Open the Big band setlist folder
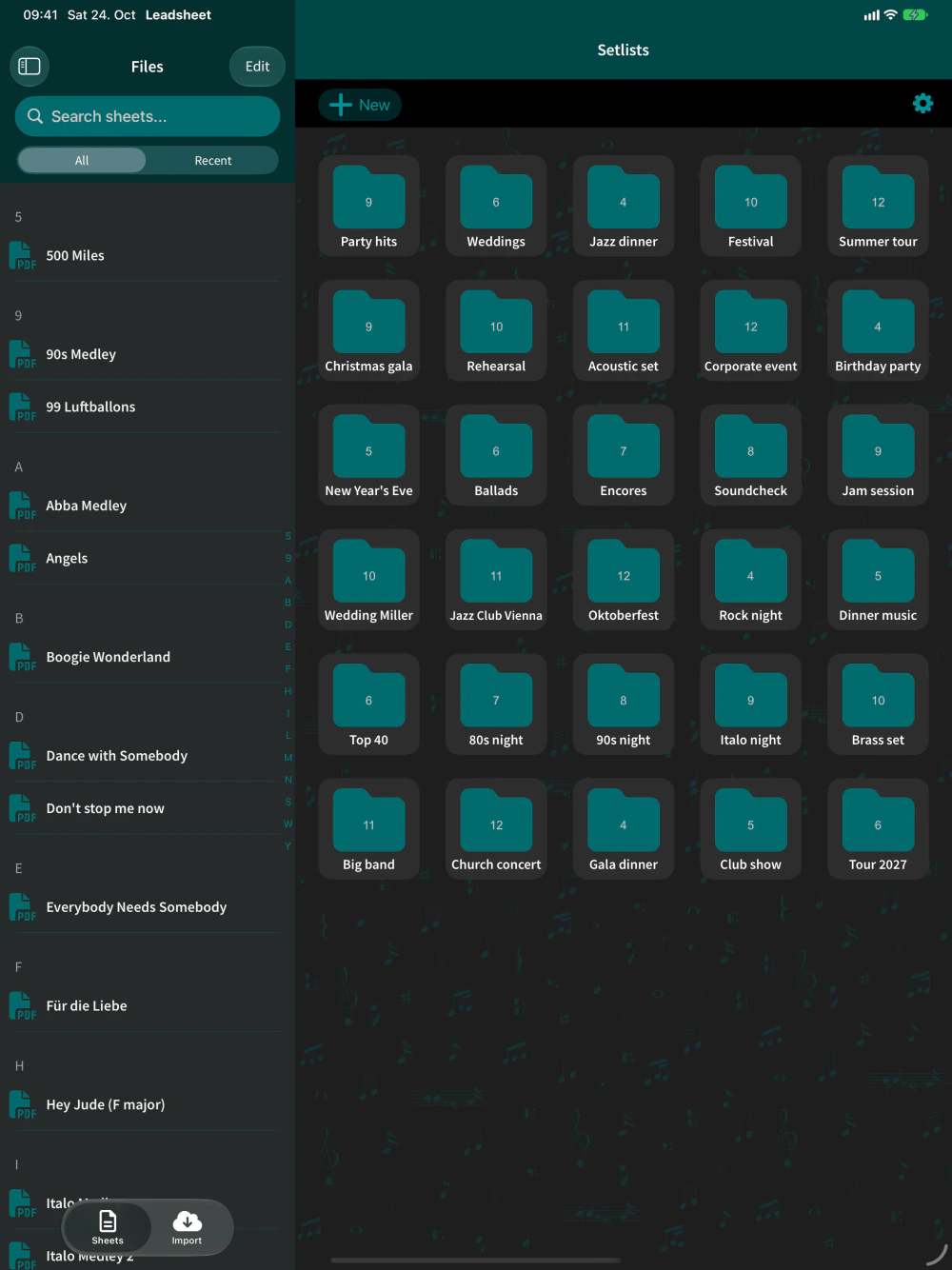This screenshot has height=1270, width=952. (369, 830)
